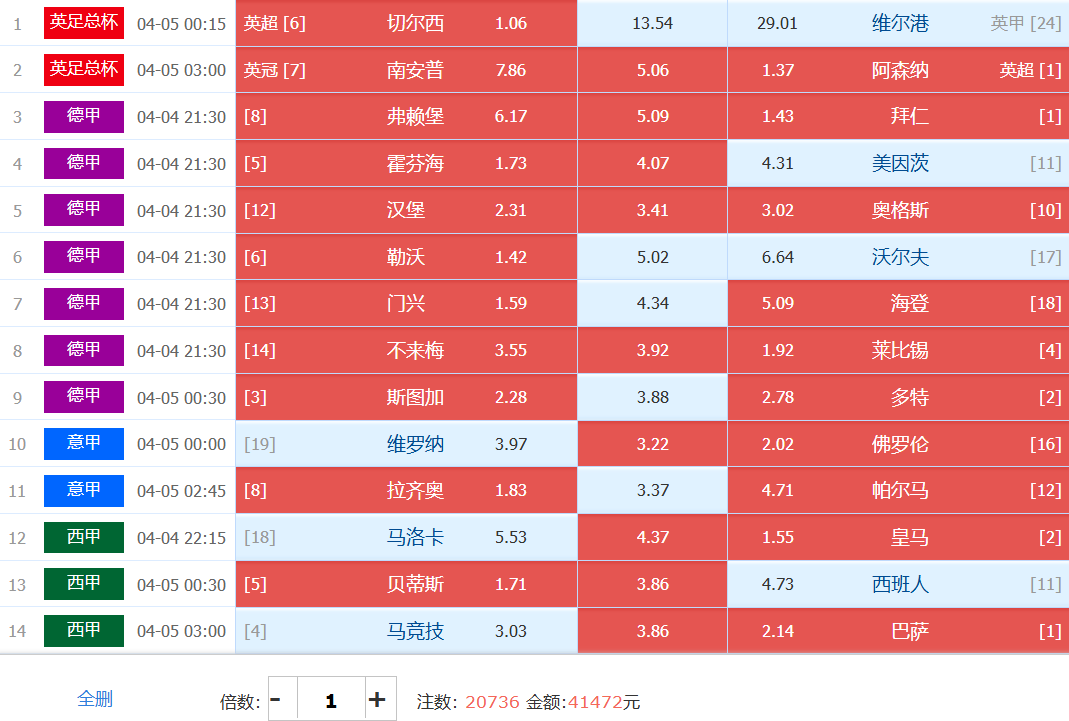The image size is (1069, 721).
Task: Deselect the 拜仁 away win at 1.43
Action: 897,116
